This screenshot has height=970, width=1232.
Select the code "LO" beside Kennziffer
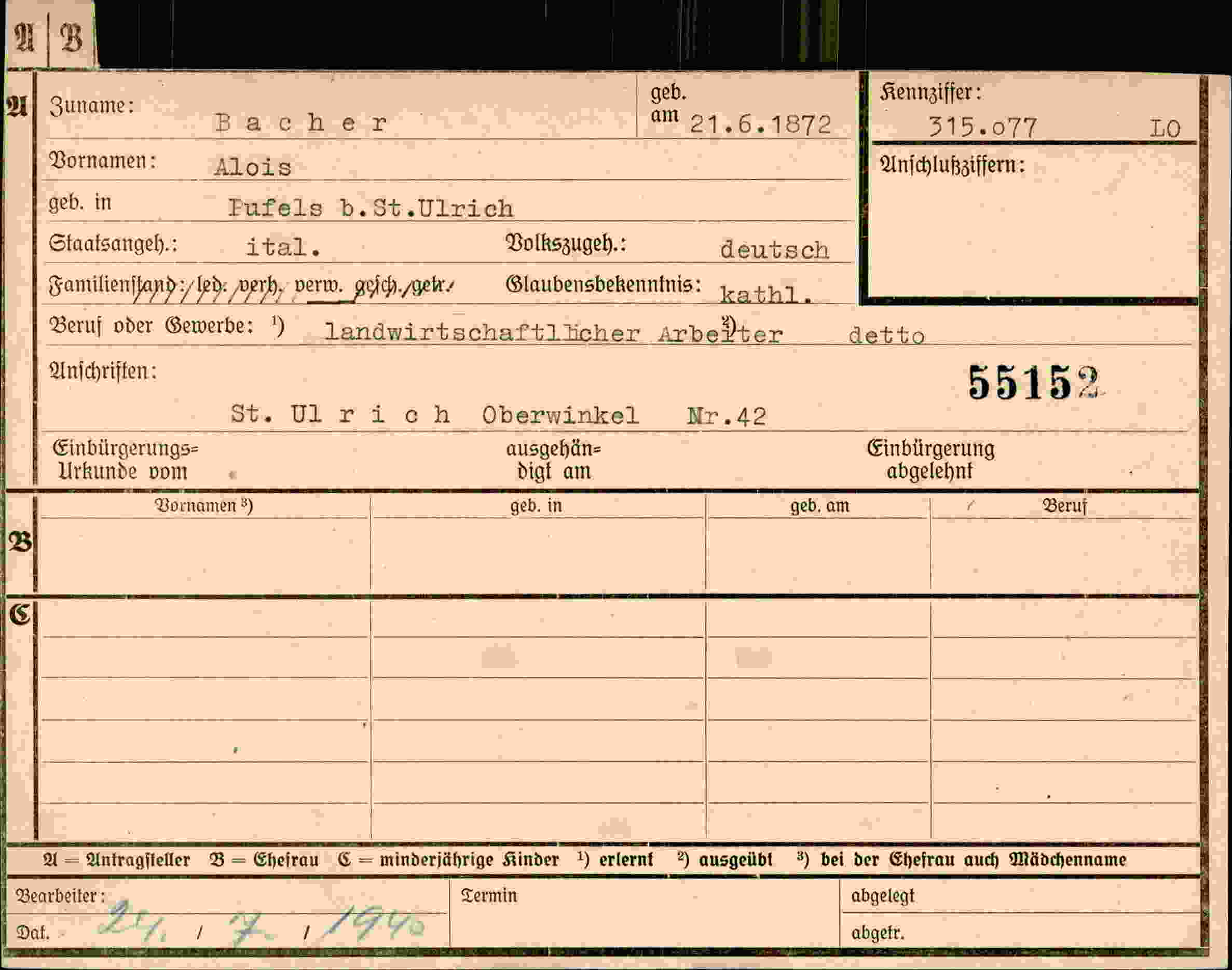(1165, 129)
